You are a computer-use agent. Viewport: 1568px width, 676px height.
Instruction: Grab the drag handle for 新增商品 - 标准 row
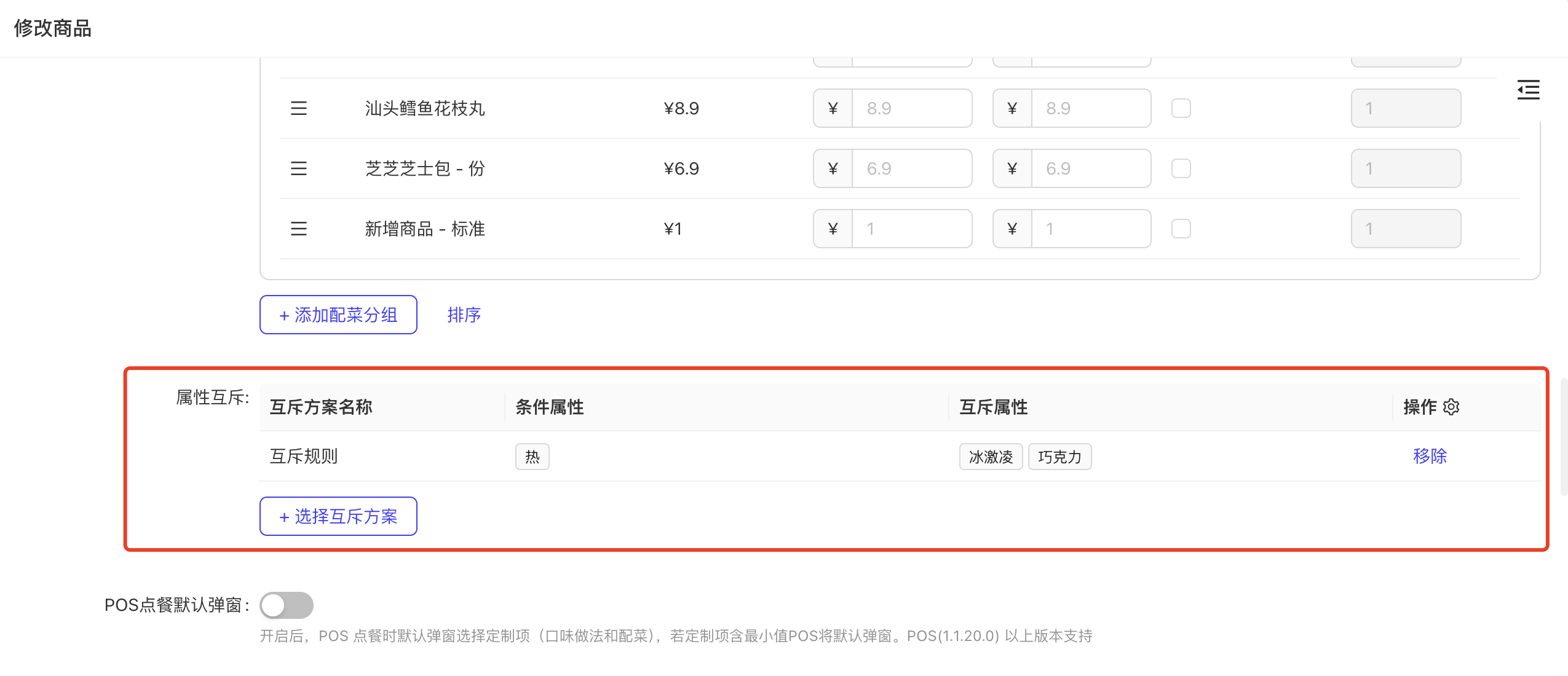(299, 229)
